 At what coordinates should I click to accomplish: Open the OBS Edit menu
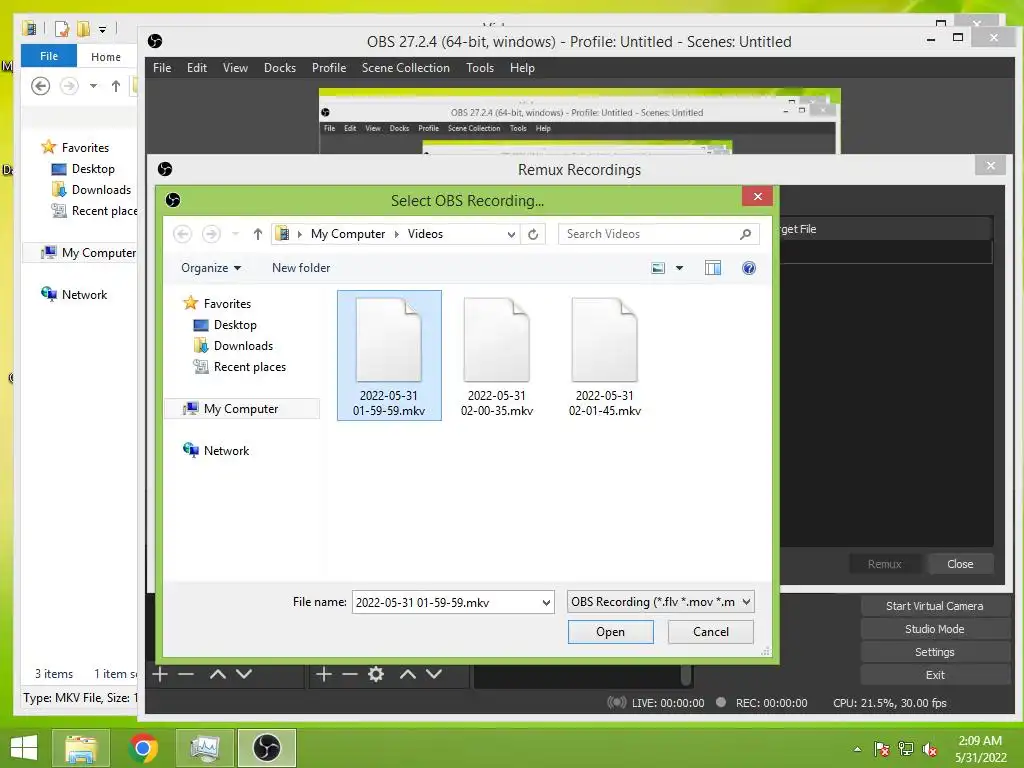pyautogui.click(x=197, y=68)
